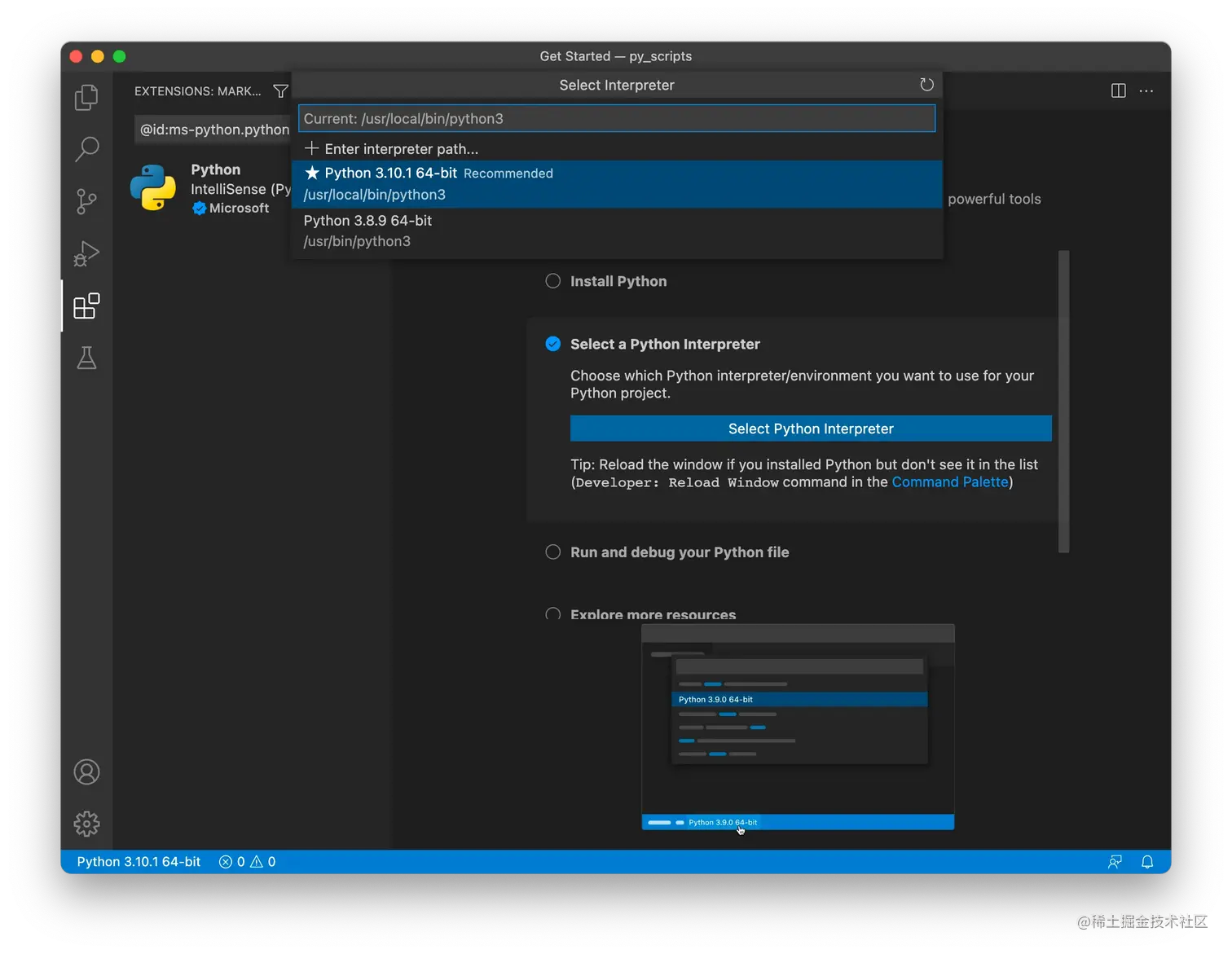The width and height of the screenshot is (1232, 954).
Task: Click Python 3.10.1 64-bit in status bar
Action: point(139,862)
